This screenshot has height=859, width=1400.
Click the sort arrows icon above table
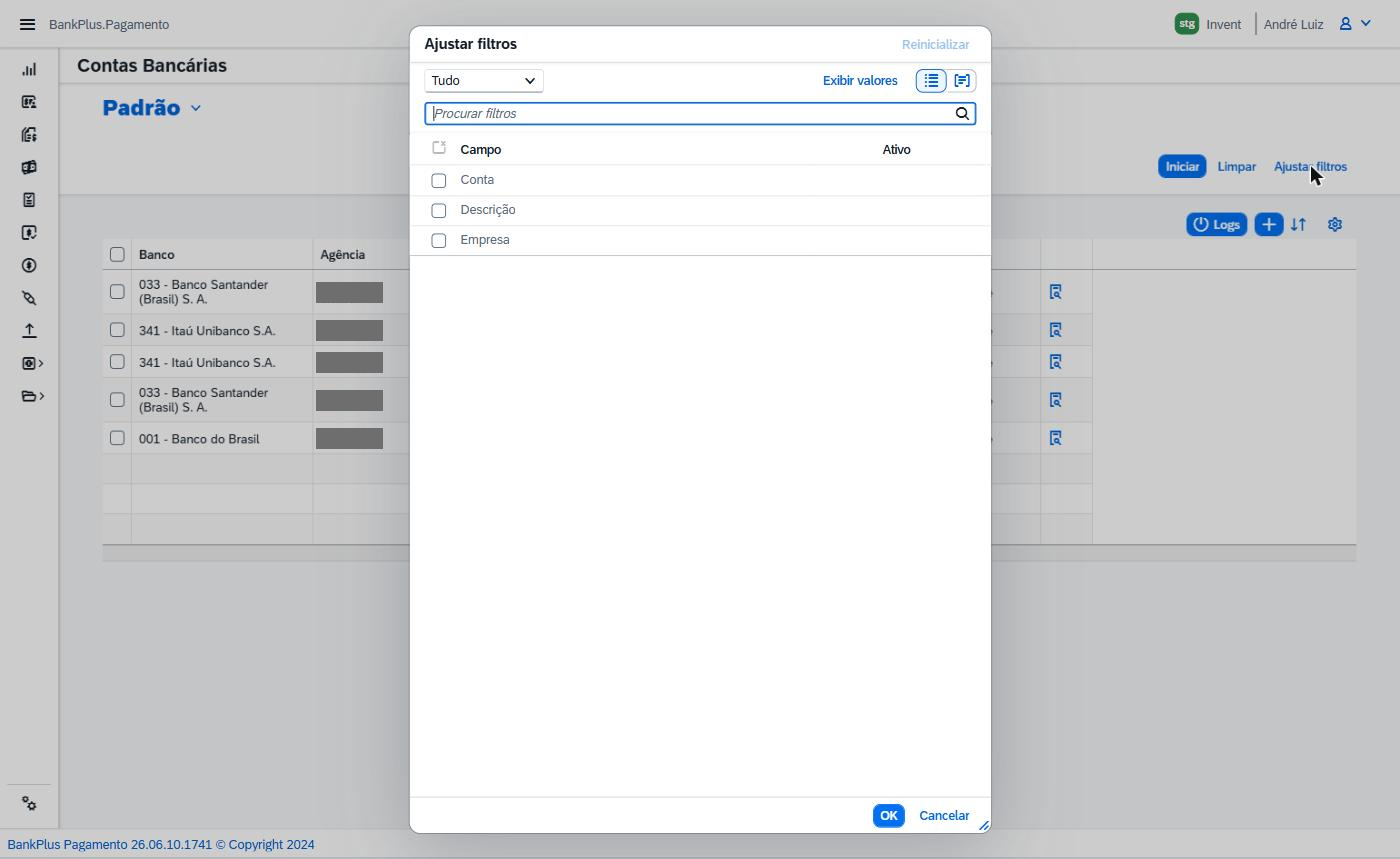[x=1298, y=225]
